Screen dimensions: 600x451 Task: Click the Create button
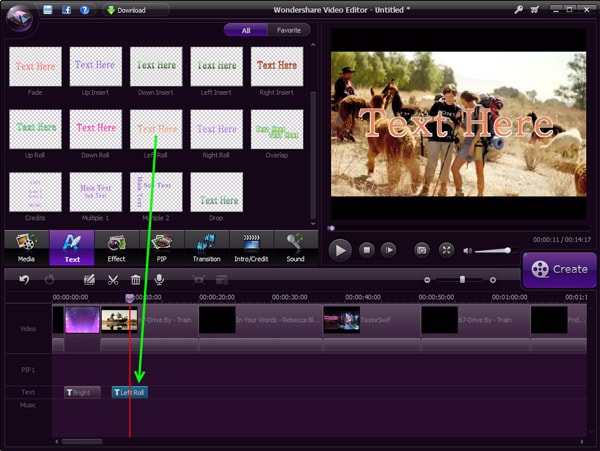[x=559, y=270]
